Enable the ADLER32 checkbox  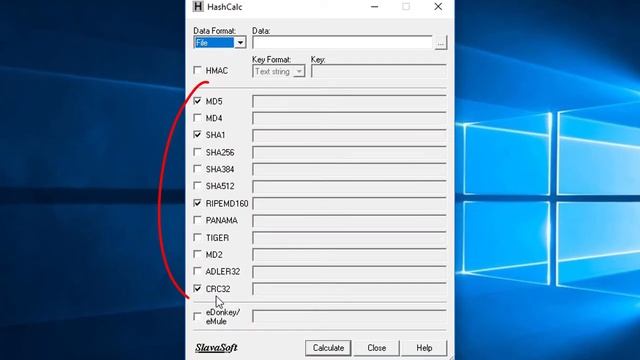point(198,271)
